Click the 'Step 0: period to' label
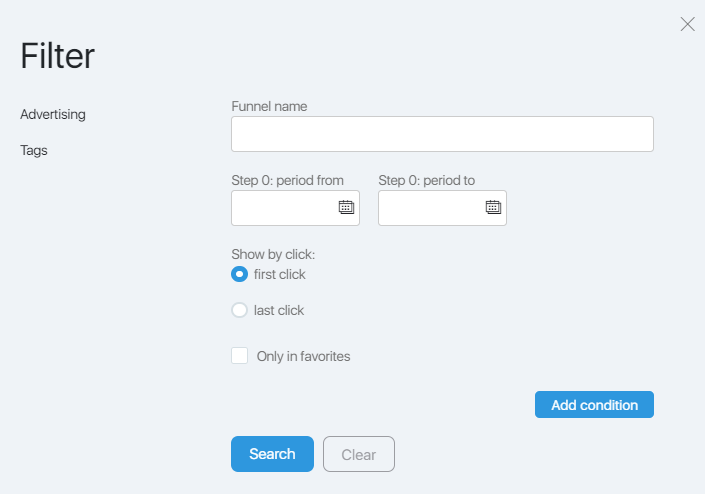705x494 pixels. pos(427,180)
